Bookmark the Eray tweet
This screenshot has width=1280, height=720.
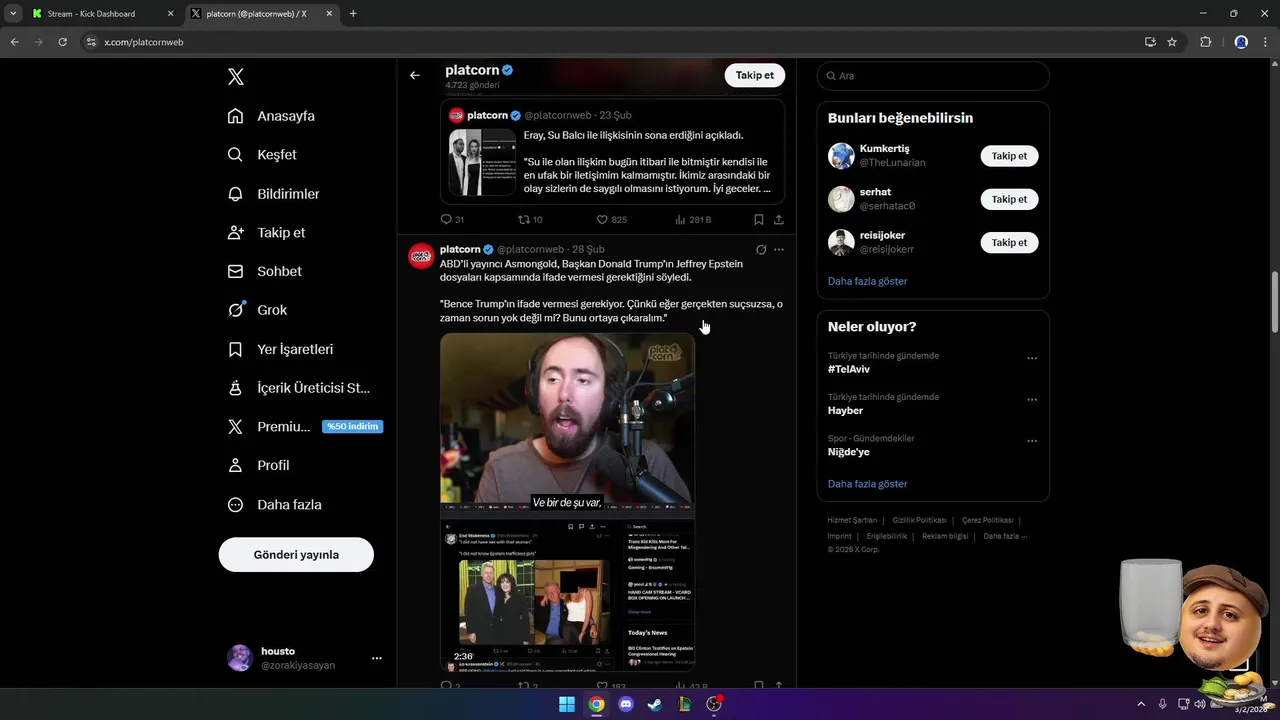pos(759,220)
